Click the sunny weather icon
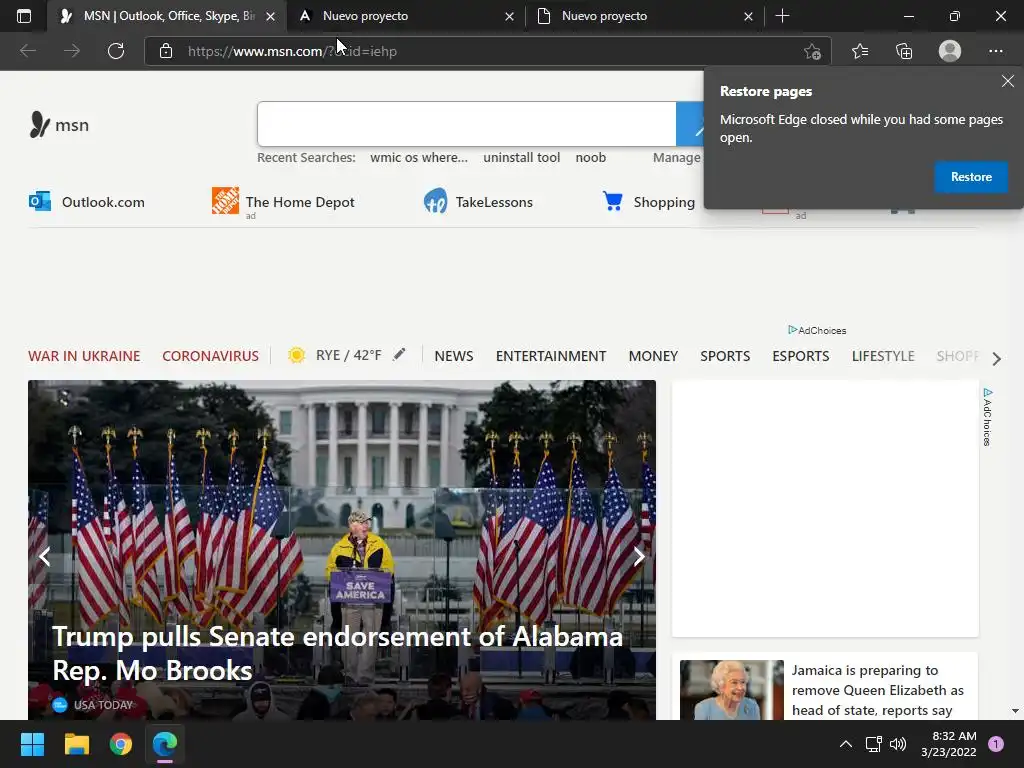 tap(296, 355)
